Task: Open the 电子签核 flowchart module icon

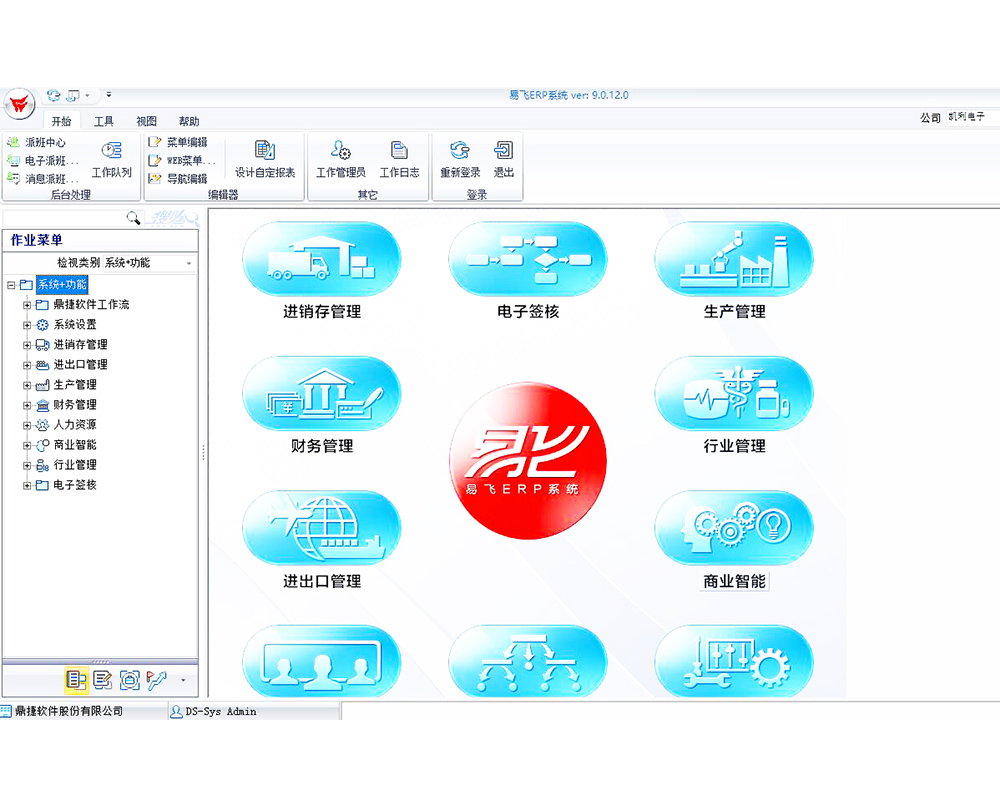Action: pos(527,259)
